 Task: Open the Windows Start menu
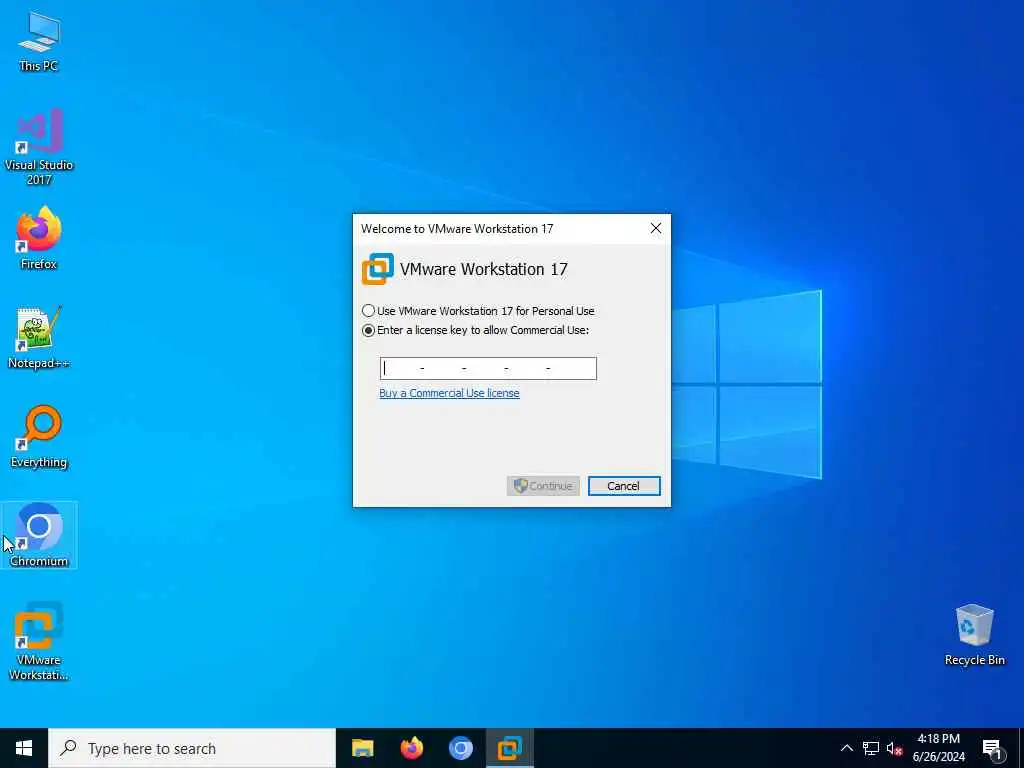24,748
